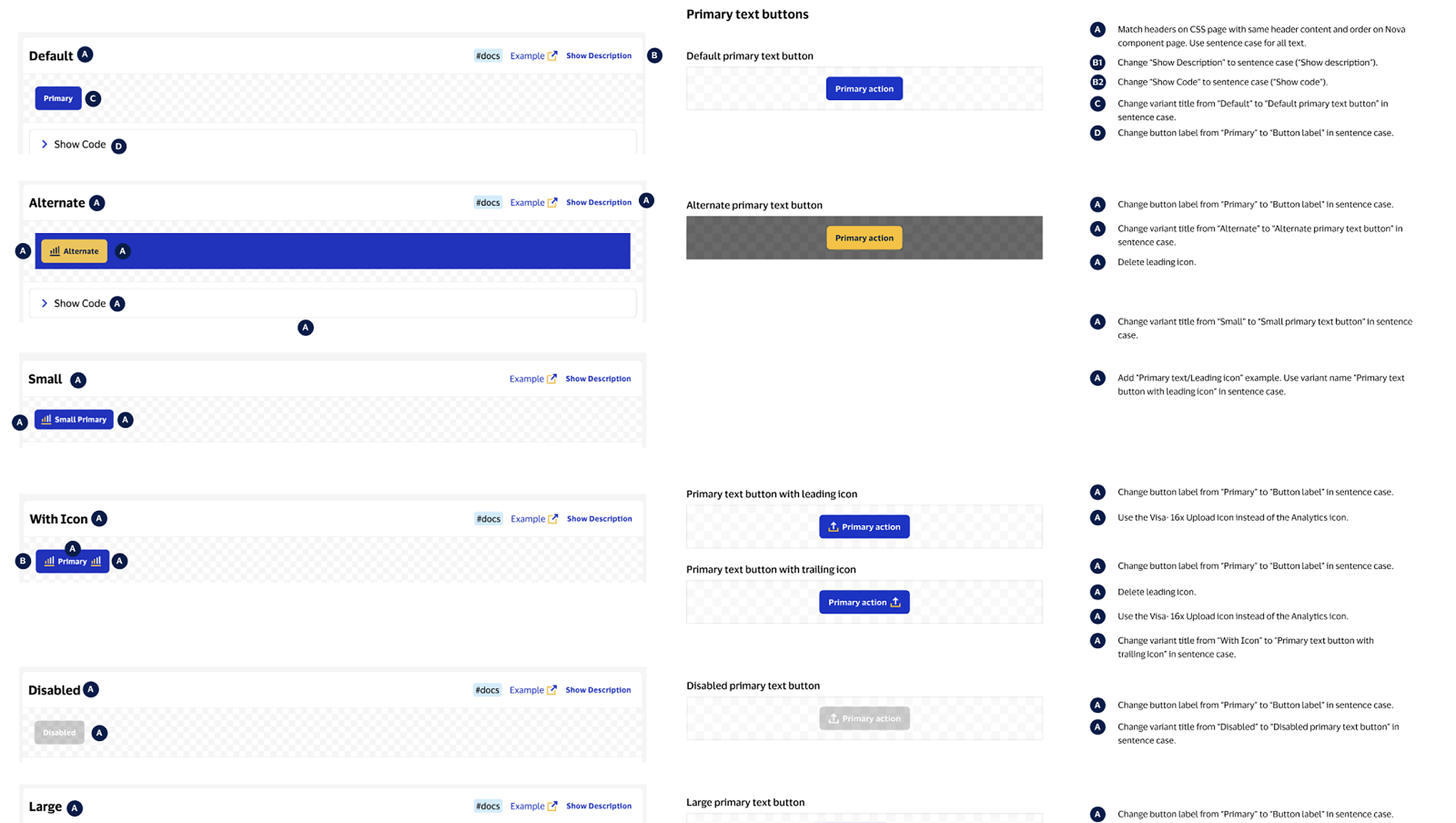Click #docs tag in With Icon section

tap(488, 519)
